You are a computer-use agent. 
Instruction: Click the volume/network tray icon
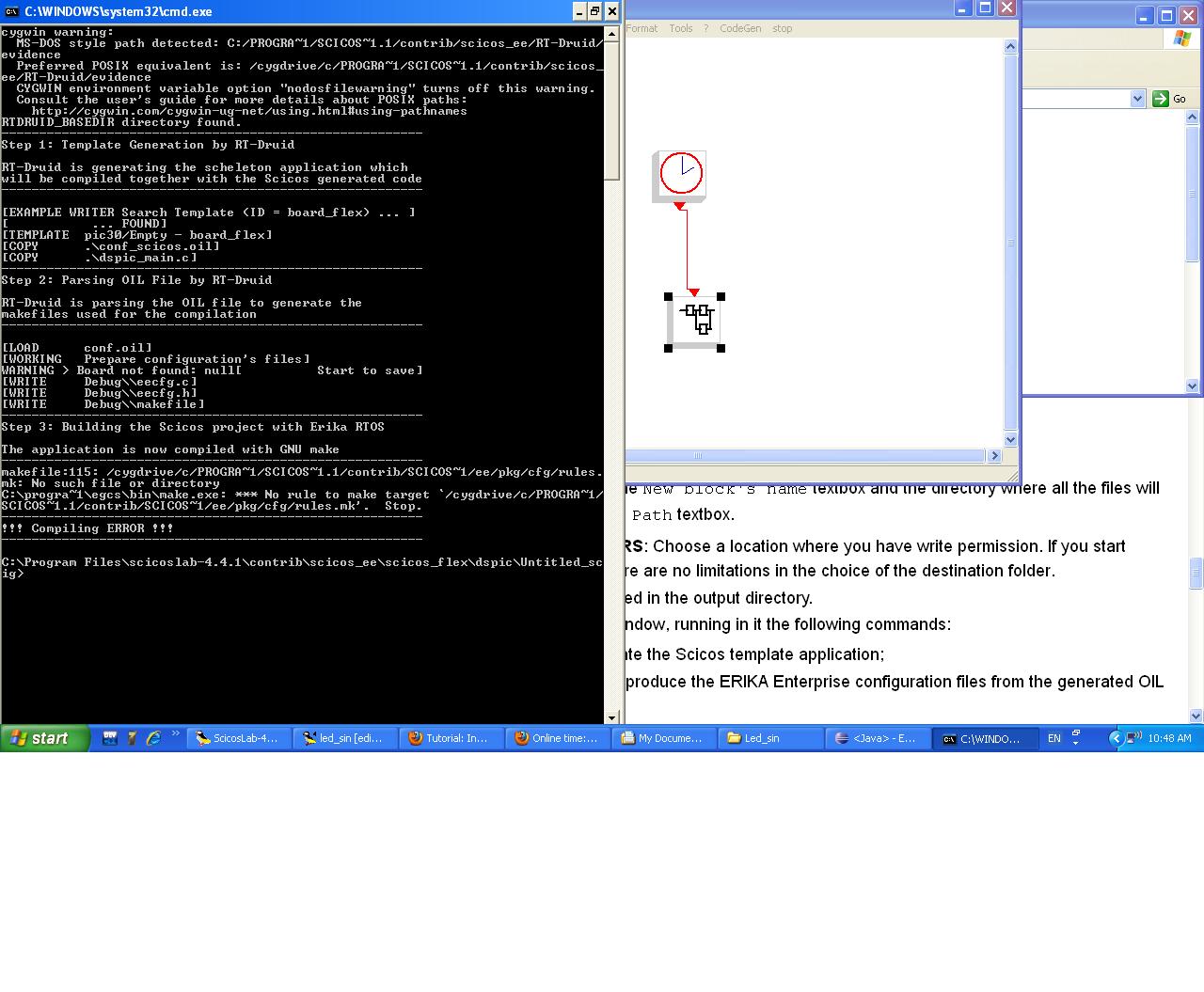click(x=1133, y=738)
